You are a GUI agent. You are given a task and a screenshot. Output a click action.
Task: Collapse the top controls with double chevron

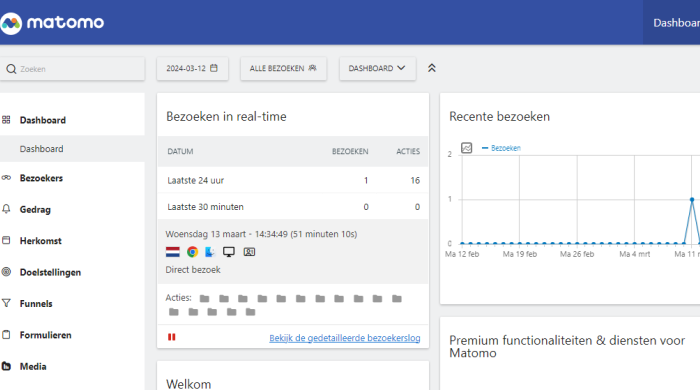432,68
